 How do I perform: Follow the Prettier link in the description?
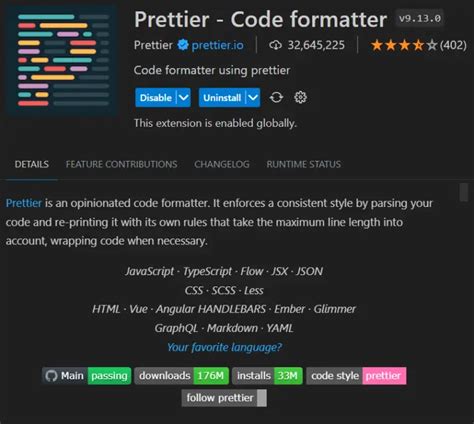24,203
